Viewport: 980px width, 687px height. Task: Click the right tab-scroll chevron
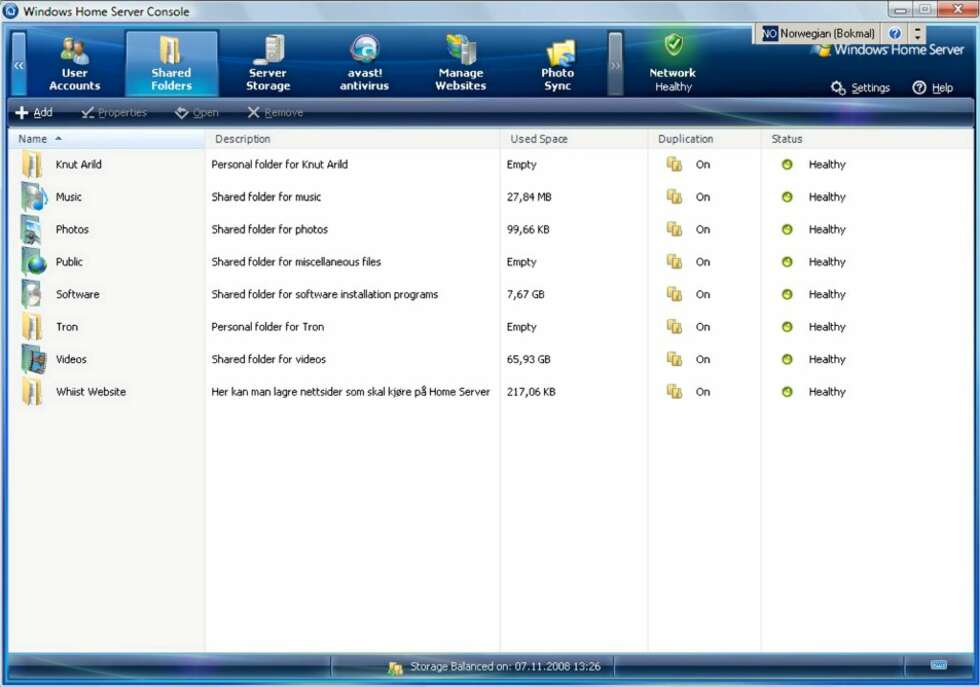pos(616,64)
